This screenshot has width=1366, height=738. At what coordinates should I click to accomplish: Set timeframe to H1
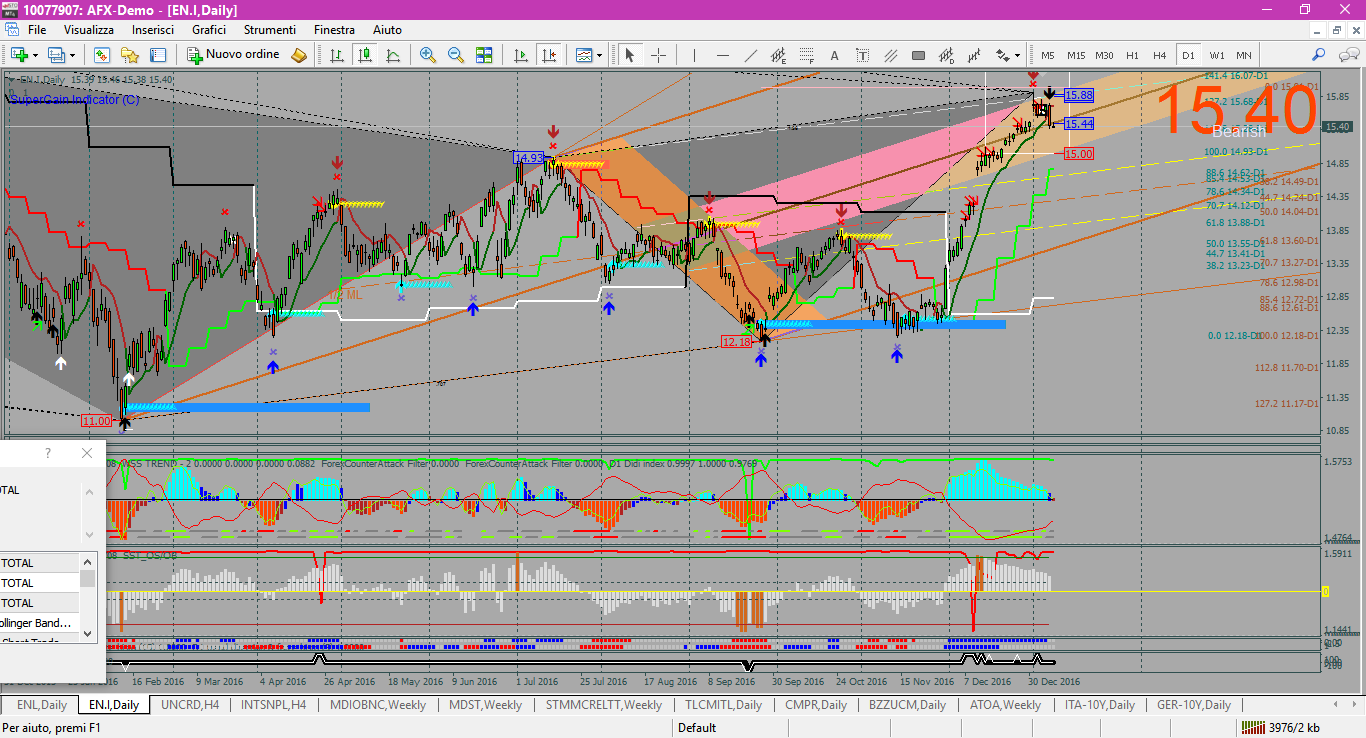pyautogui.click(x=1132, y=55)
